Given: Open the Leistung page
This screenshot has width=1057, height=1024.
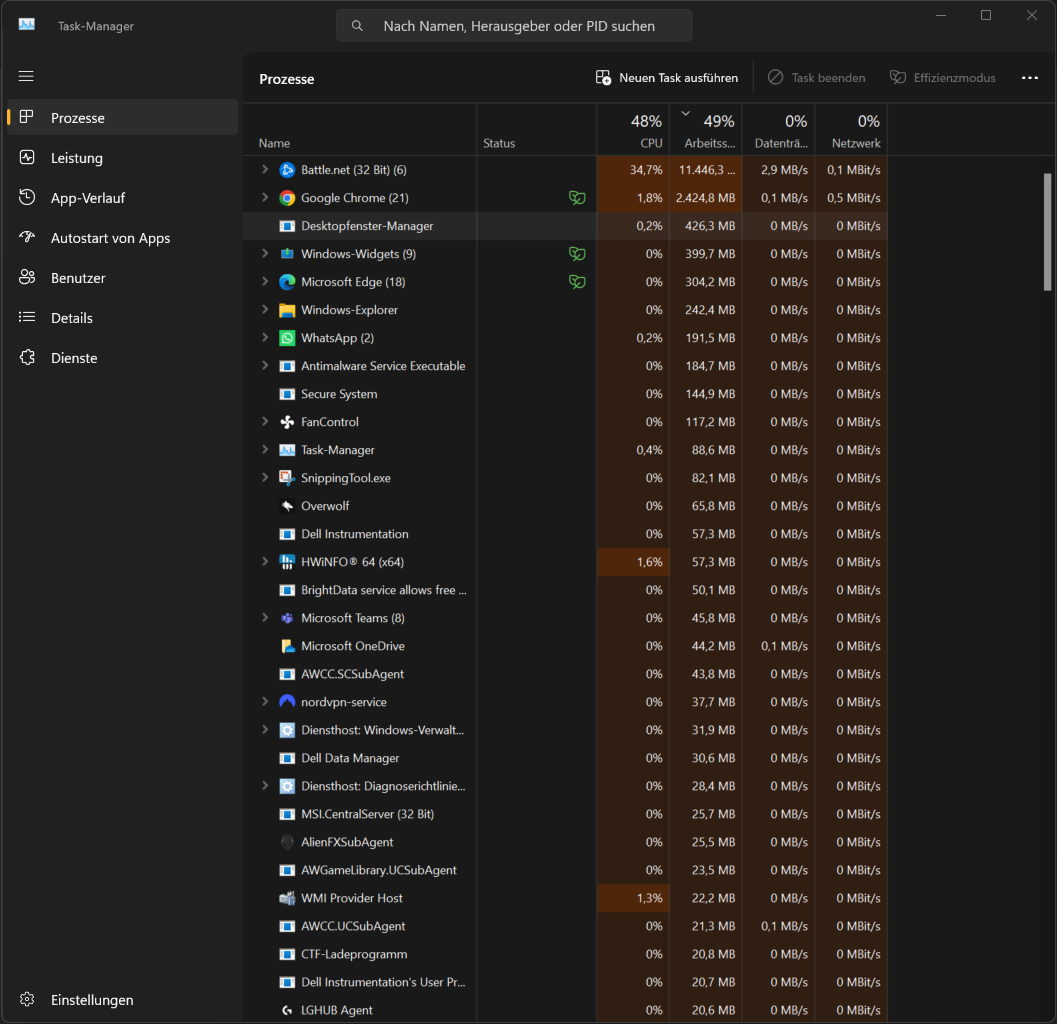Looking at the screenshot, I should 123,158.
